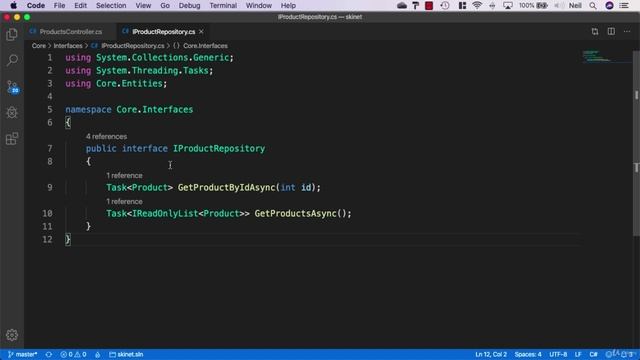Open the View menu
The image size is (640, 360).
[143, 5]
